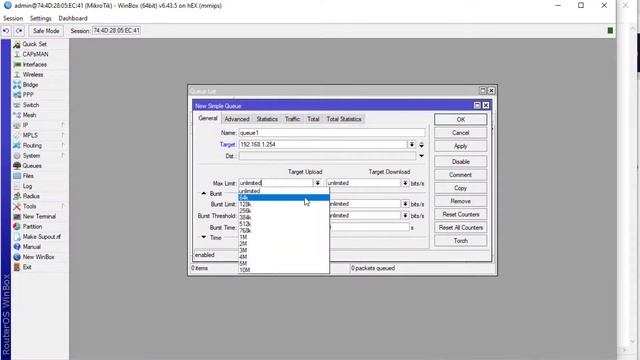Click OK button in New Simple Queue
640x360 pixels.
pyautogui.click(x=460, y=120)
